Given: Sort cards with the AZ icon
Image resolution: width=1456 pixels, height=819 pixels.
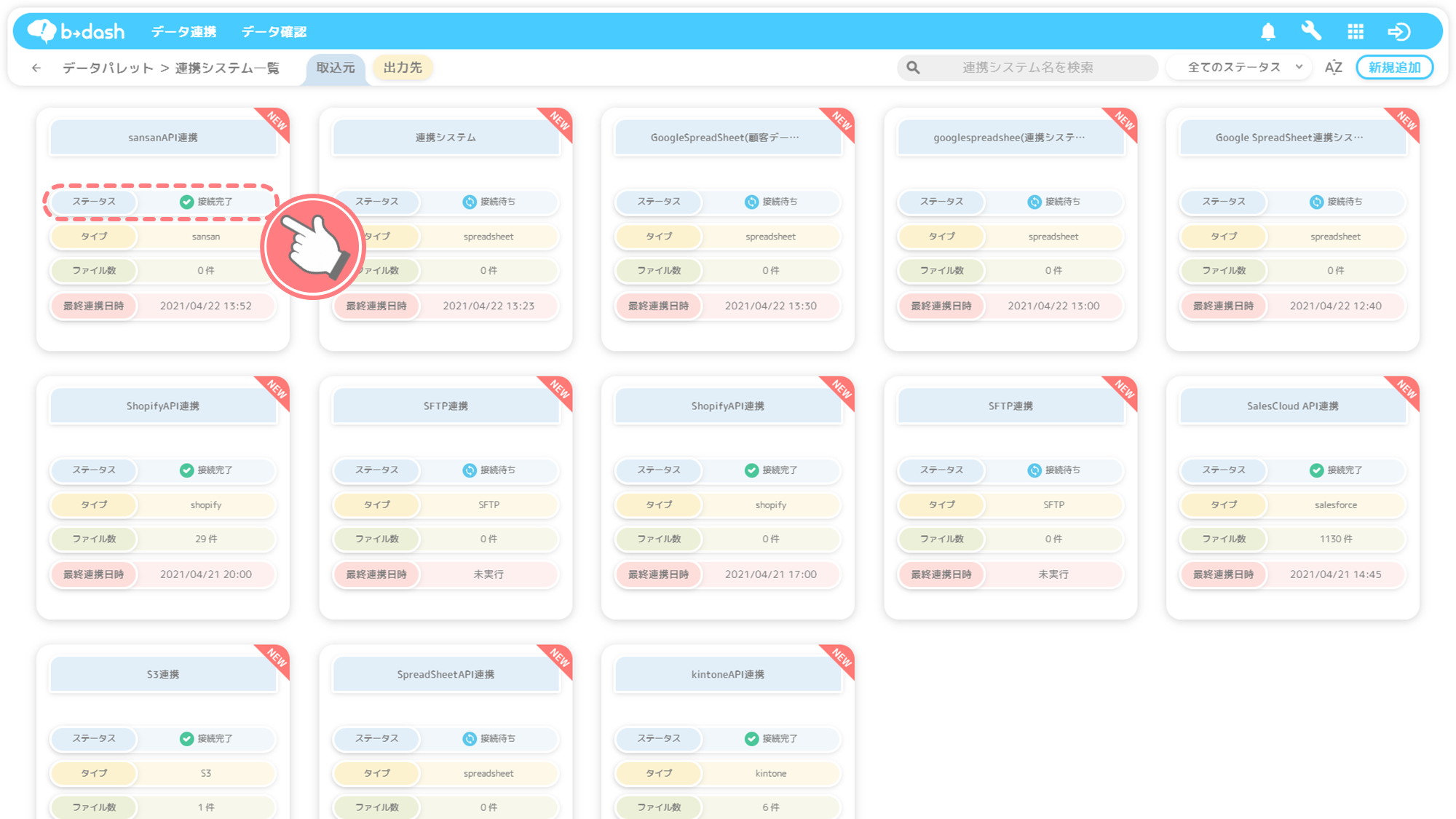Looking at the screenshot, I should click(1333, 68).
